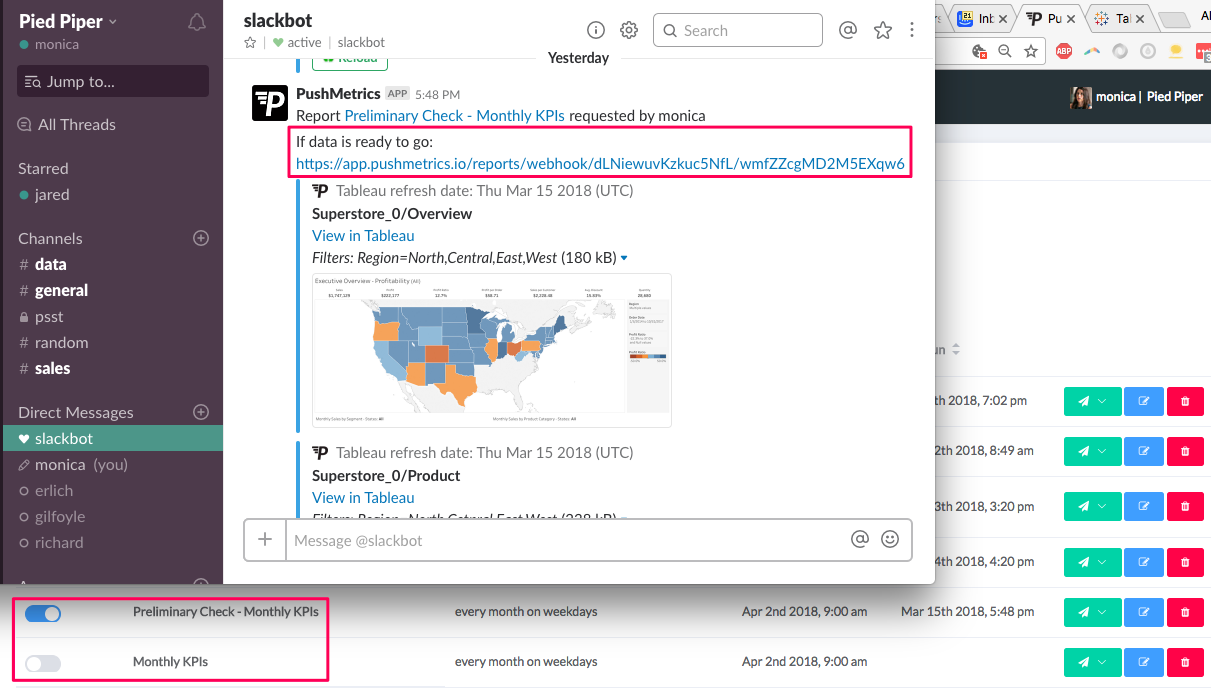
Task: Open send dropdown for report run at 4:20 pm
Action: click(x=1093, y=562)
